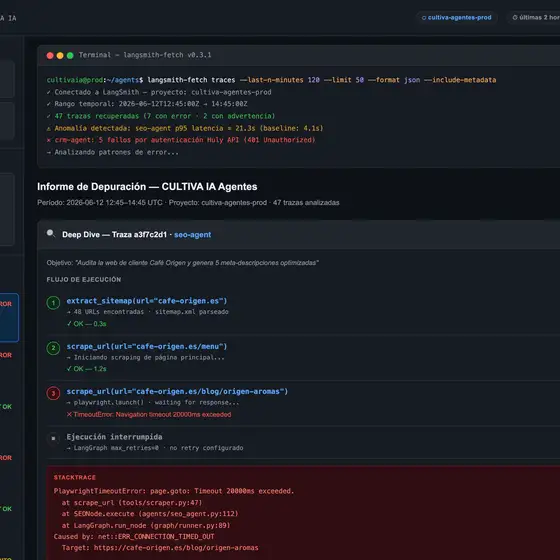Click the warning triangle on Anomalía detectada line
This screenshot has width=560, height=560.
pyautogui.click(x=49, y=128)
